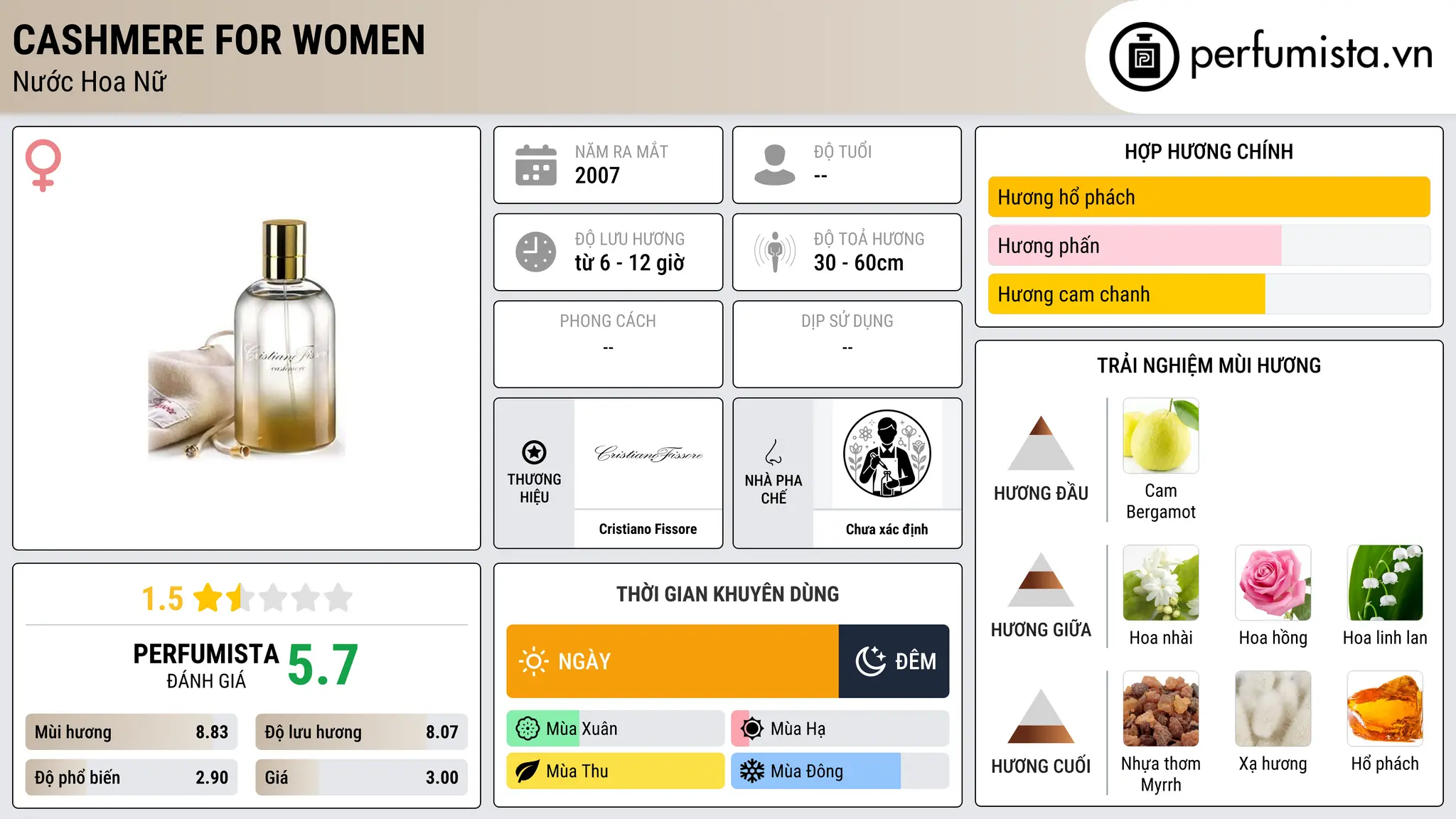The image size is (1456, 819).
Task: Click the PERFUMISTA ĐÁNH GIÁ label
Action: tap(206, 665)
